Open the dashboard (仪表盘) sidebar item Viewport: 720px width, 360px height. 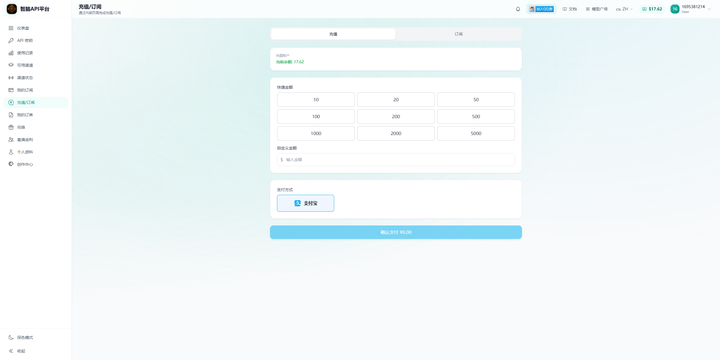click(36, 28)
